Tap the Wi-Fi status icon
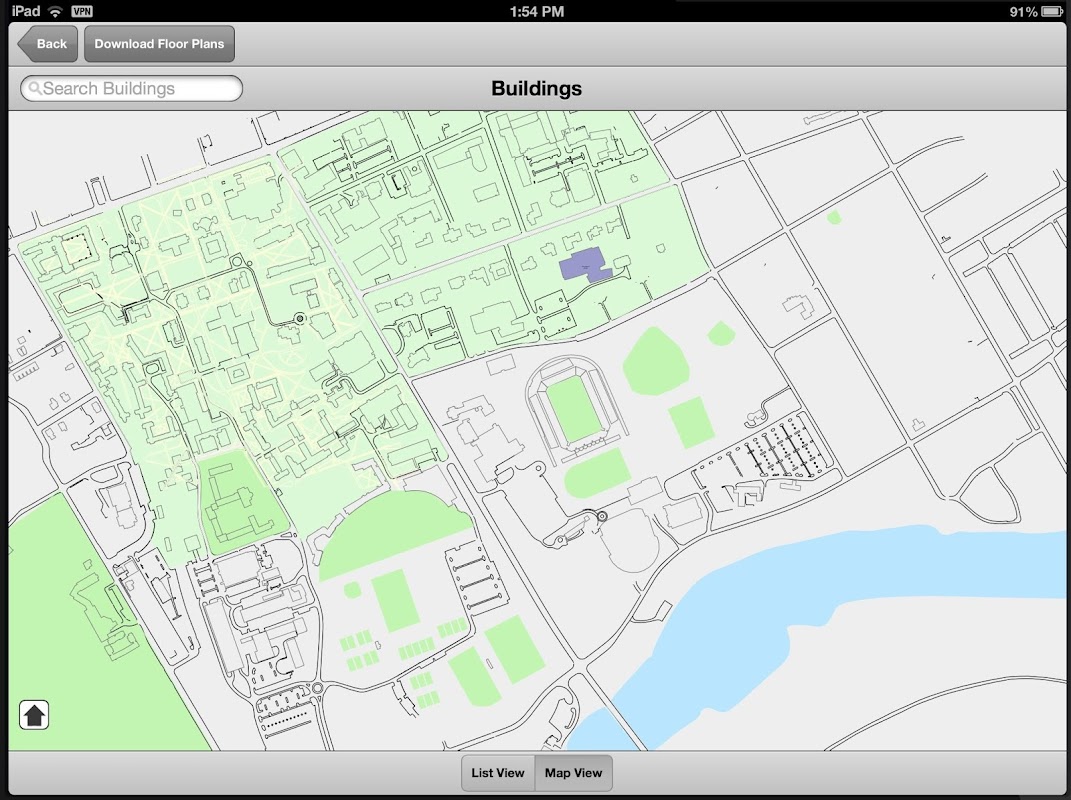 [55, 11]
